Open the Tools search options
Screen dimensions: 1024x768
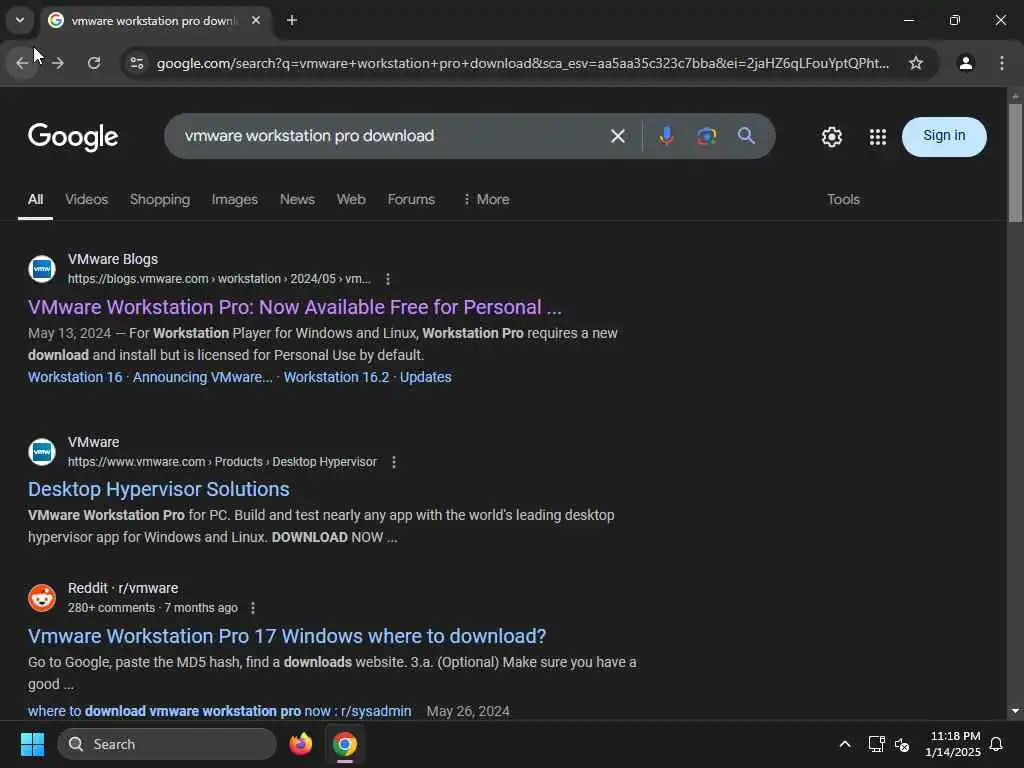843,200
